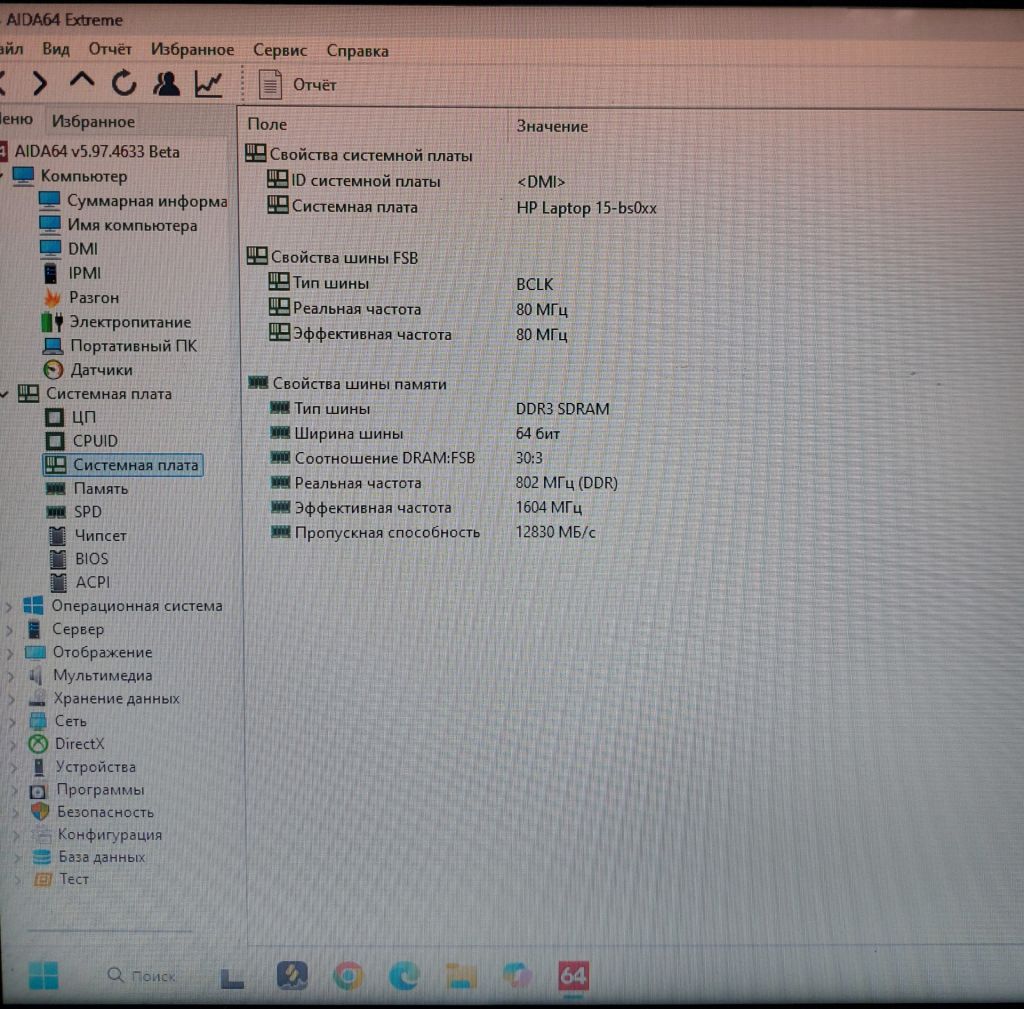Click the Forward navigation arrow
Image resolution: width=1024 pixels, height=1009 pixels.
40,83
